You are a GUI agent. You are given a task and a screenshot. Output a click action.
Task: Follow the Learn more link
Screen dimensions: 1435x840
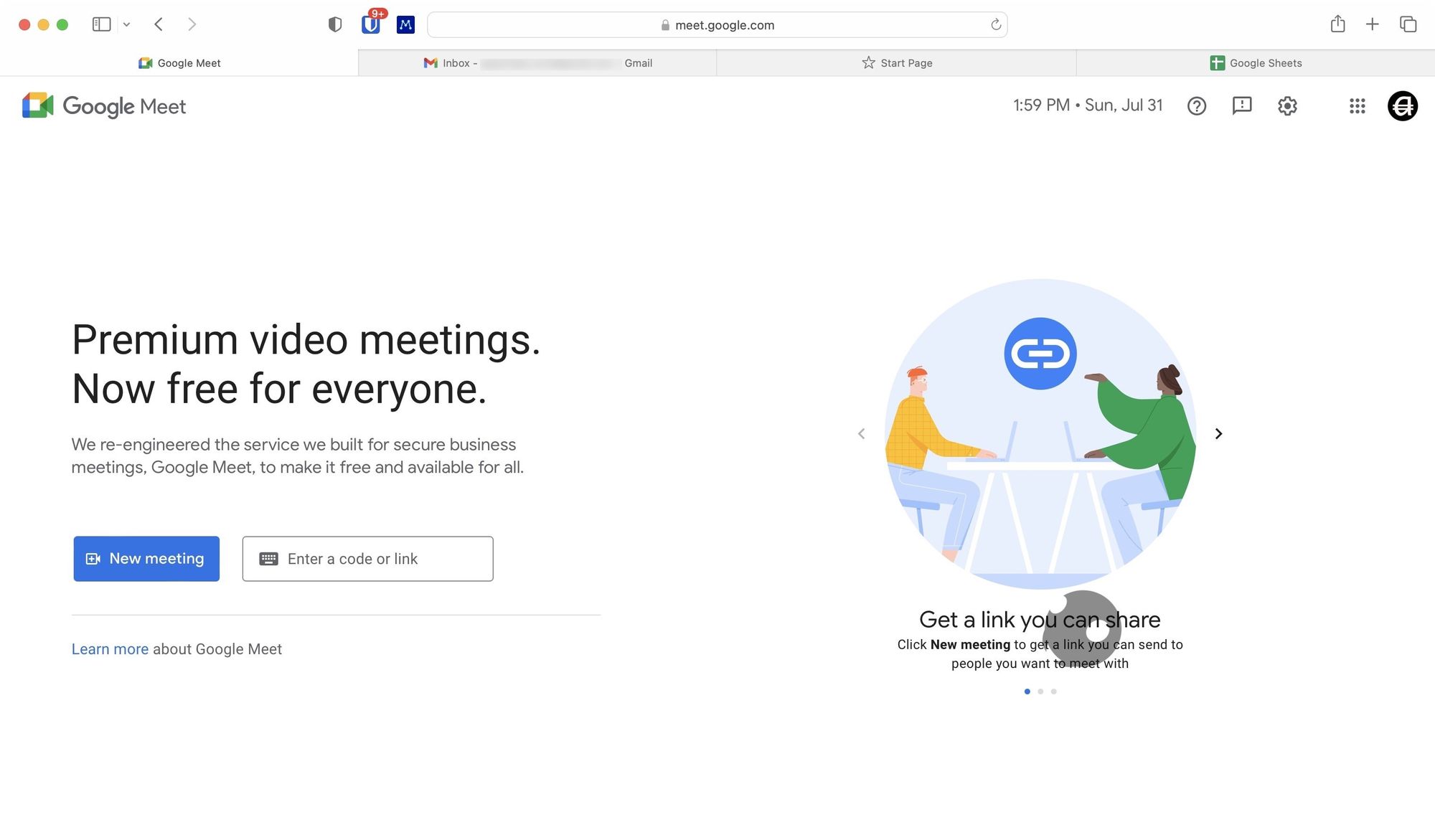click(x=110, y=649)
